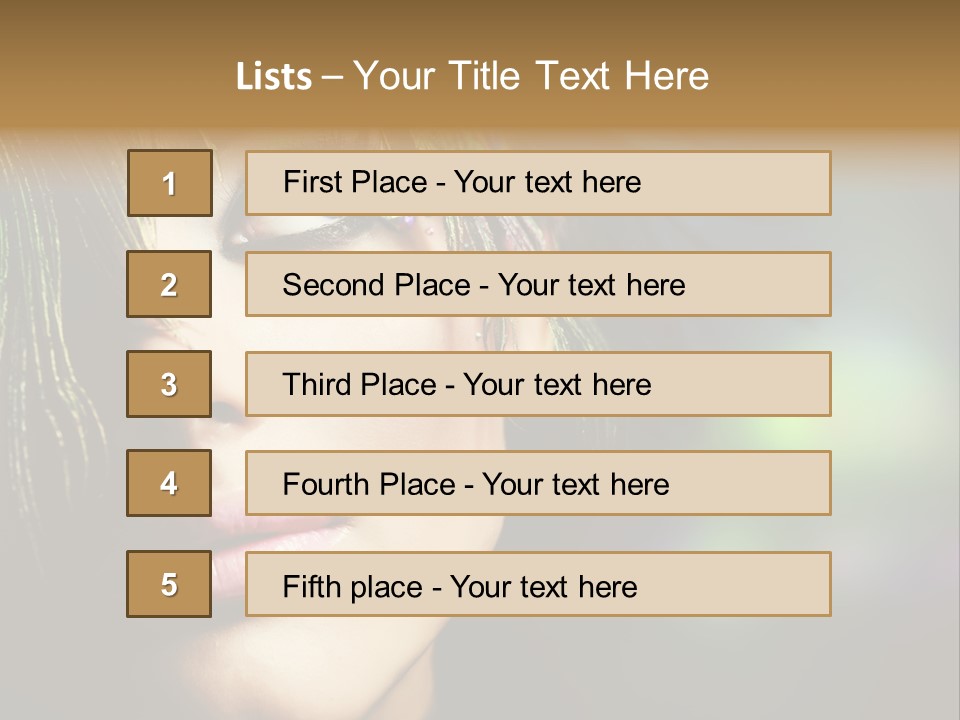Click the word First in the list

tap(309, 182)
